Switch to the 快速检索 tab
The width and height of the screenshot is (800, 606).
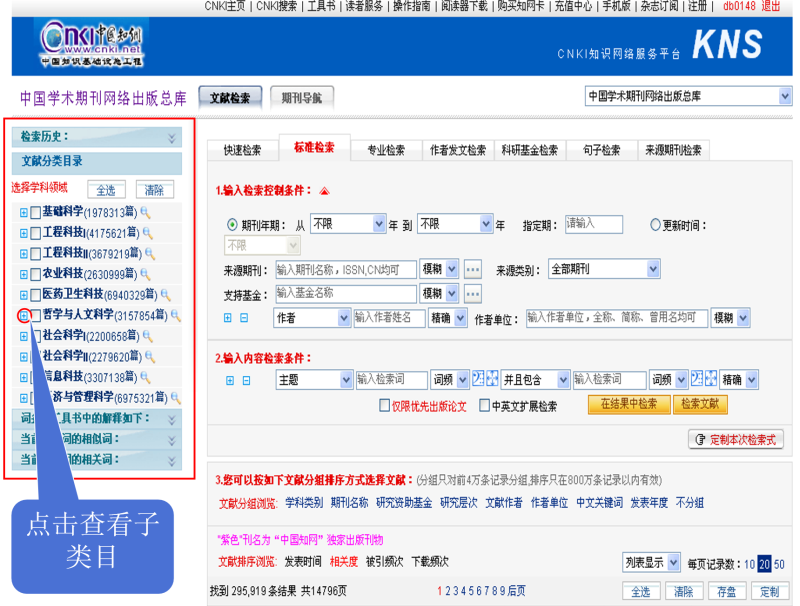coord(242,150)
